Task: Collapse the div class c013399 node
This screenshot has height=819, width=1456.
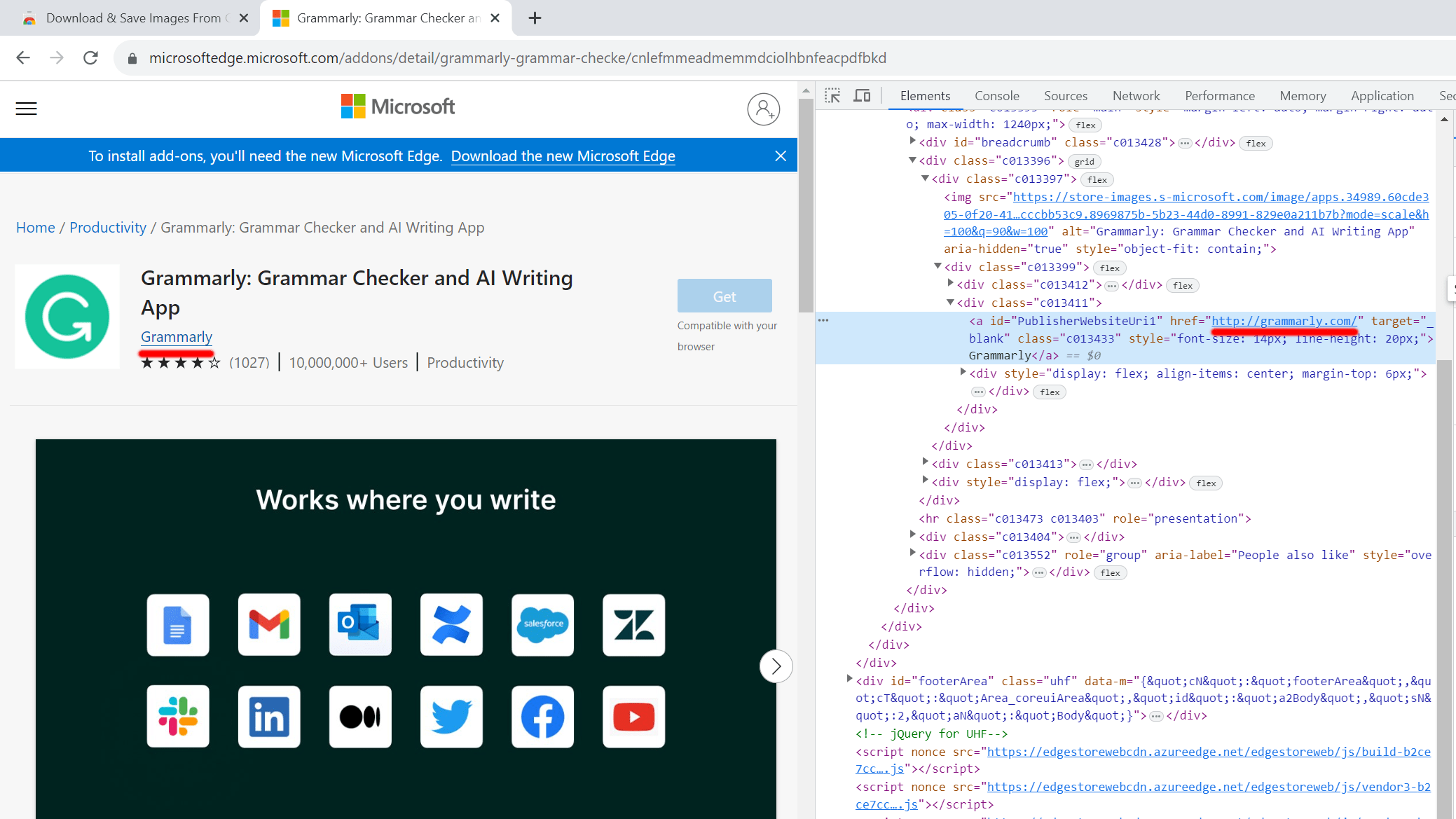Action: pyautogui.click(x=938, y=266)
